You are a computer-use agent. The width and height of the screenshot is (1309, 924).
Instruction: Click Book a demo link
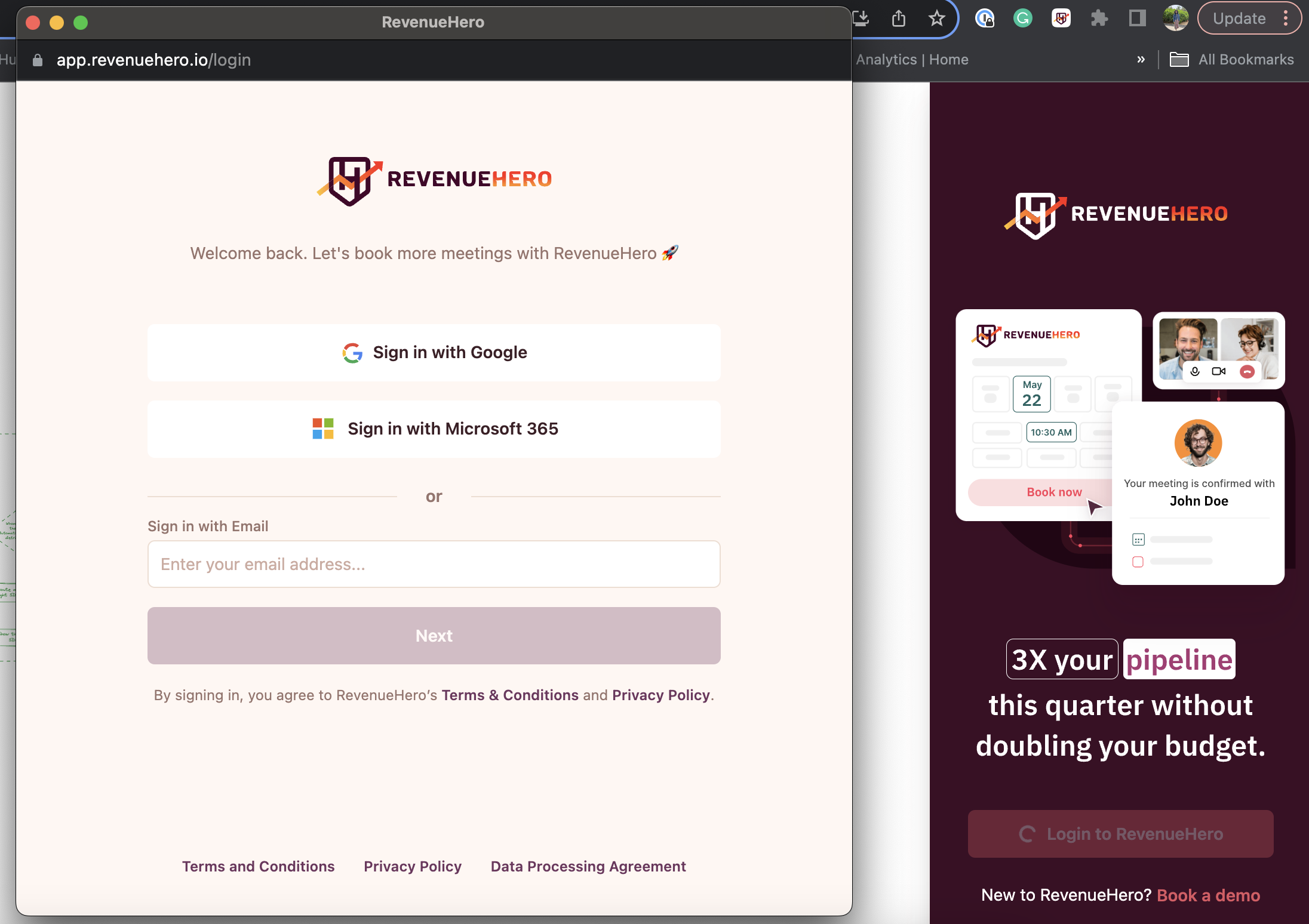click(1209, 895)
